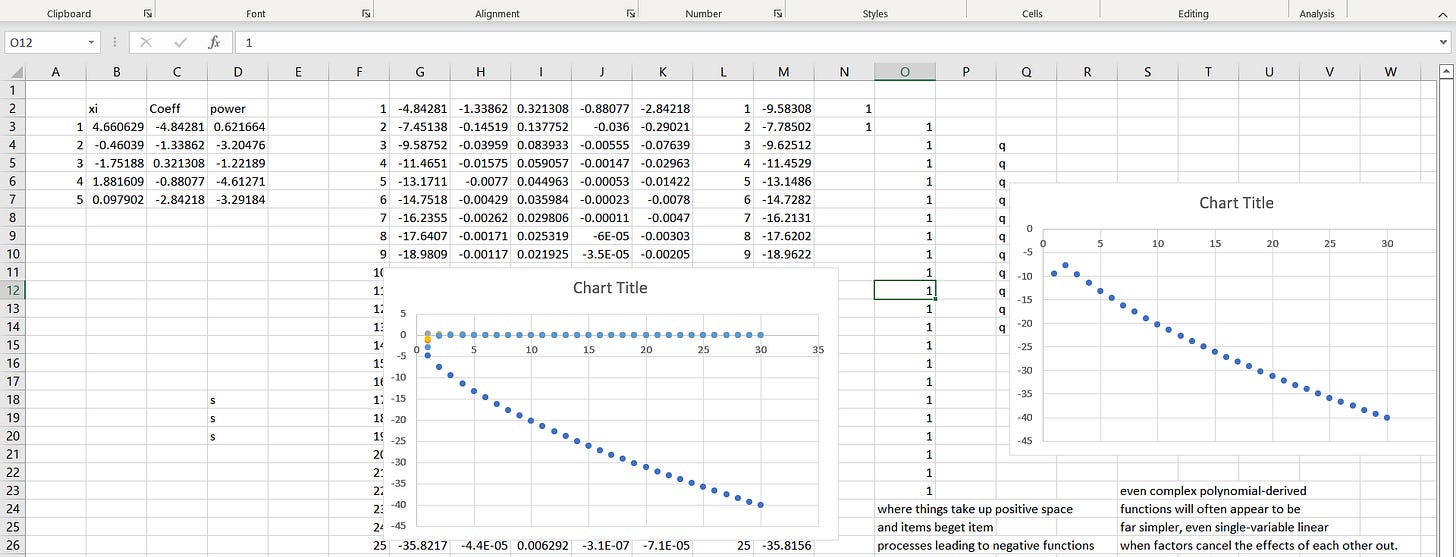Select column G header
The width and height of the screenshot is (1456, 557).
[x=419, y=71]
